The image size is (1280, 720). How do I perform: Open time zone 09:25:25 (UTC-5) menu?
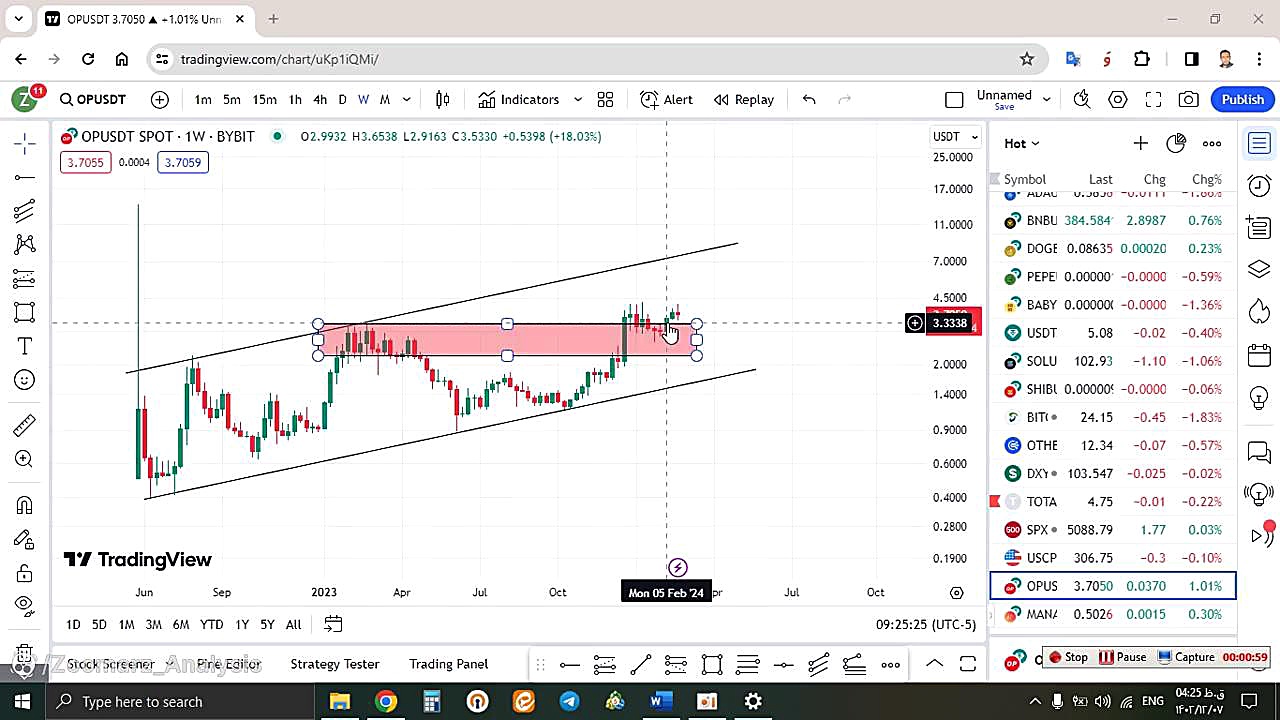tap(926, 624)
